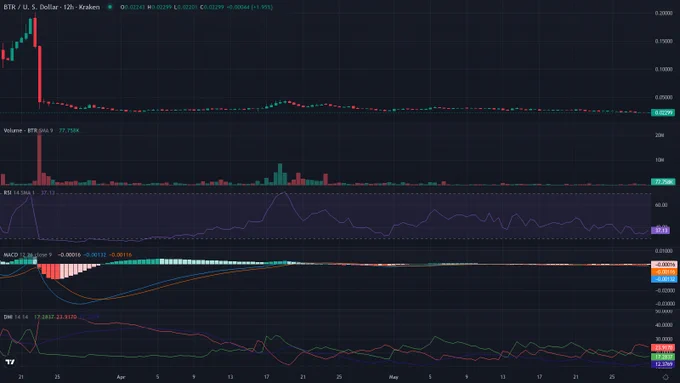The height and width of the screenshot is (383, 680).
Task: Click the TradingView logo
Action: (x=10, y=362)
